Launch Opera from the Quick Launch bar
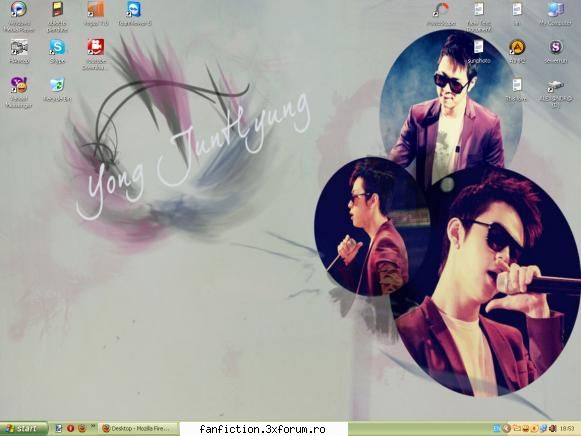This screenshot has width=581, height=436. pos(70,428)
